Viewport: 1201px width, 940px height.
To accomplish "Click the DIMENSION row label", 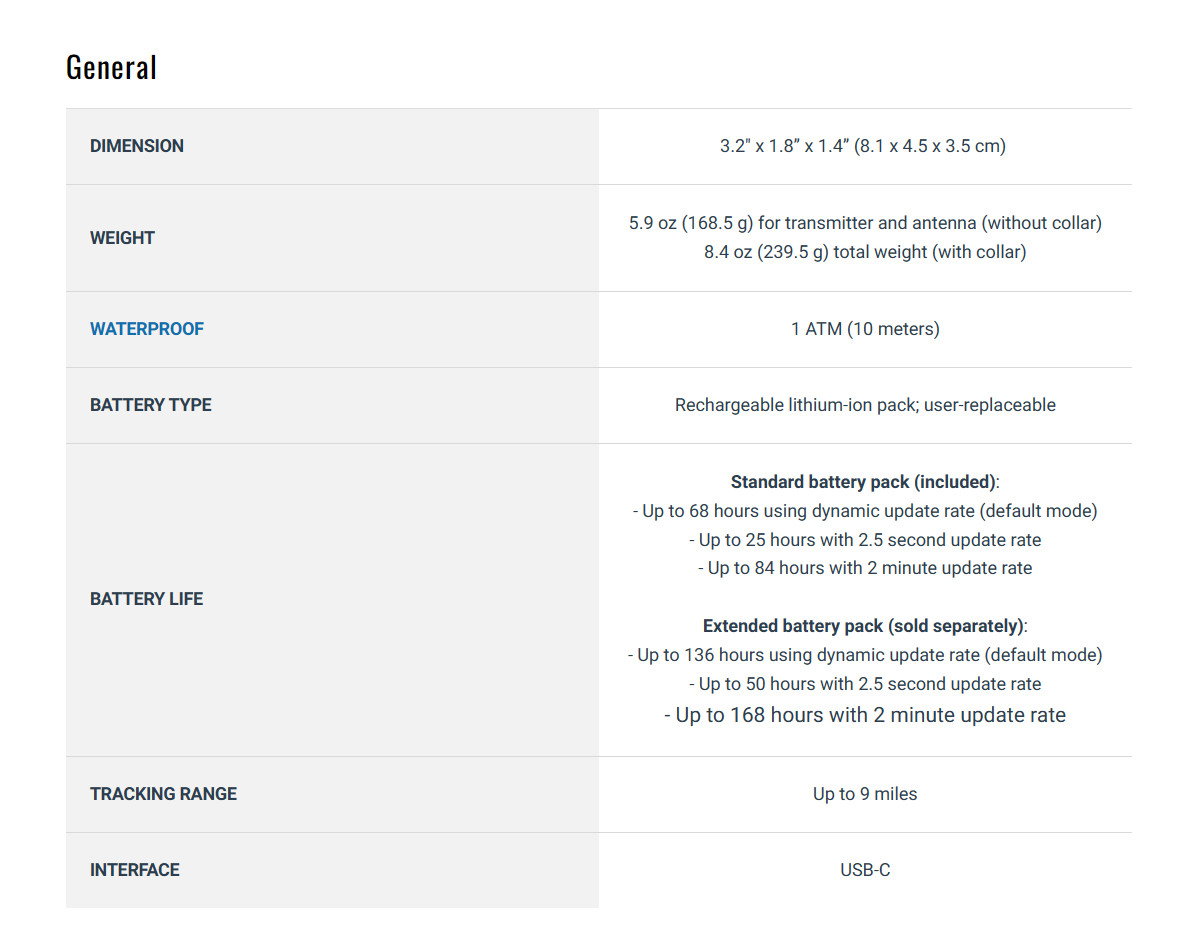I will [x=137, y=146].
